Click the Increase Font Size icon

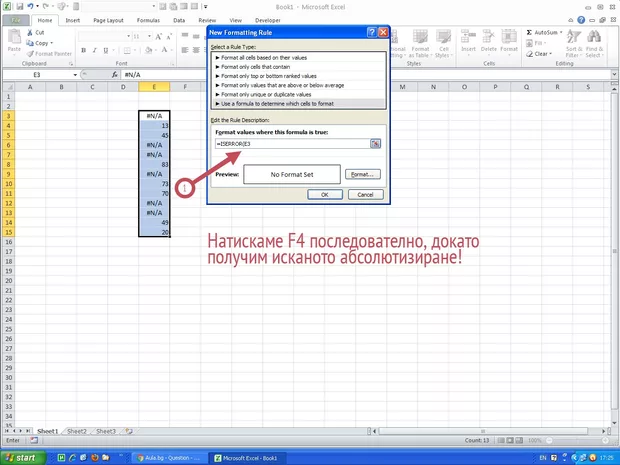point(158,36)
